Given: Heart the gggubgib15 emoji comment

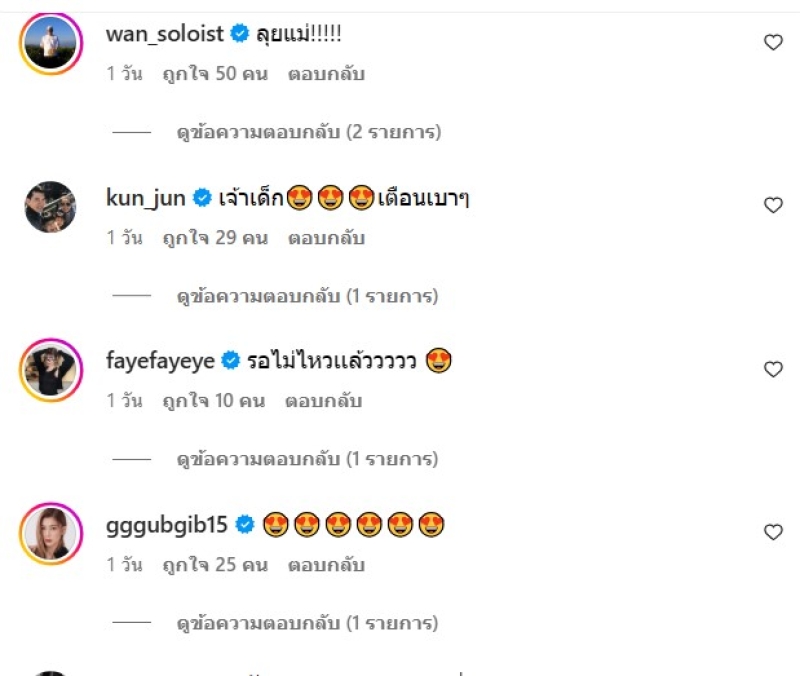Looking at the screenshot, I should tap(773, 532).
